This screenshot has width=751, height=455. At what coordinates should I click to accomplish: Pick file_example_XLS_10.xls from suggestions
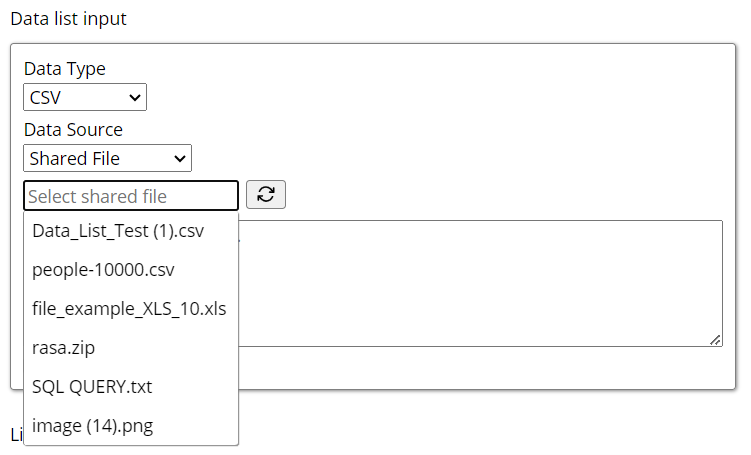point(129,309)
